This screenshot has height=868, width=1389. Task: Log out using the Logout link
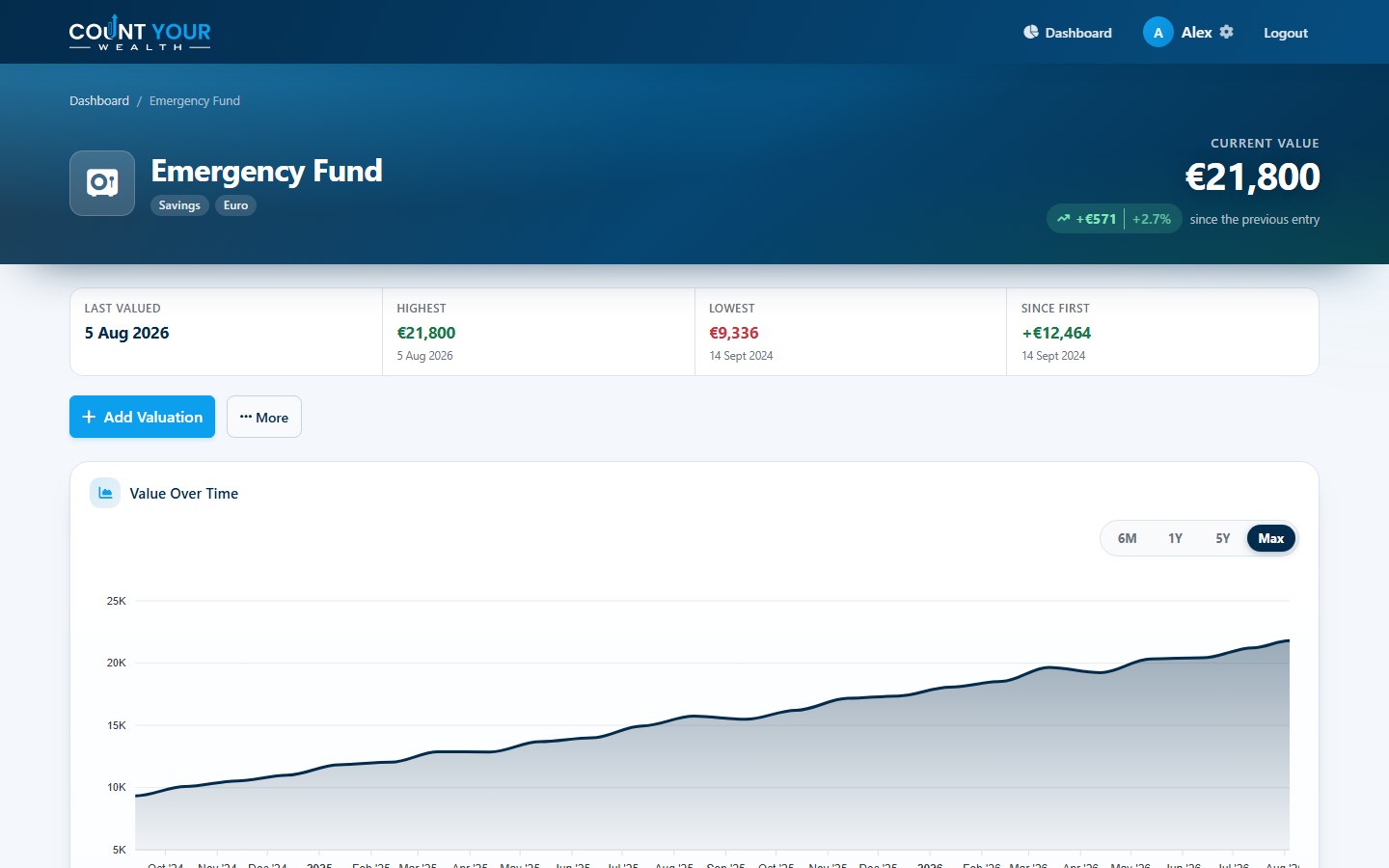coord(1286,33)
